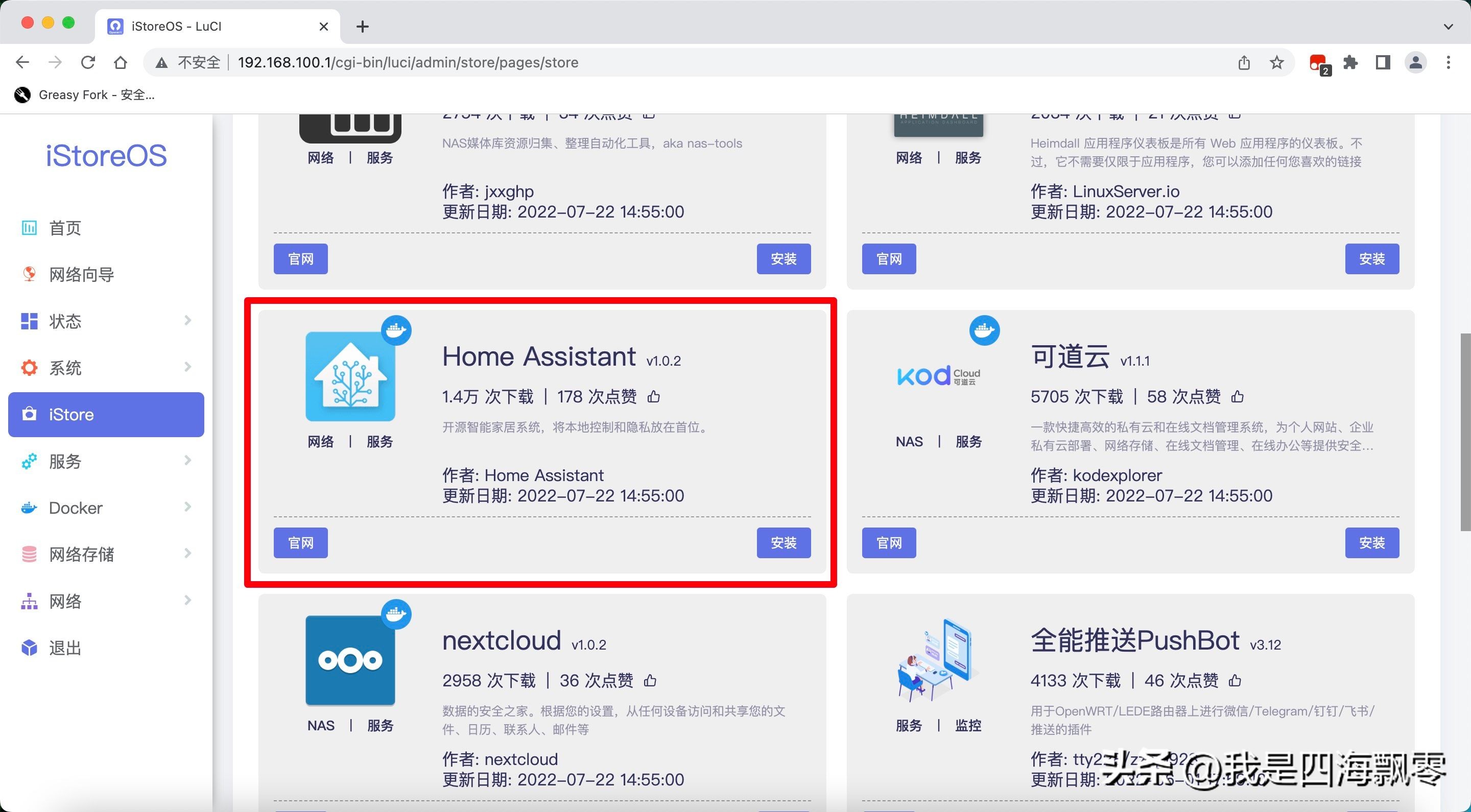
Task: Click thumbs-up icon for nextcloud
Action: [650, 680]
